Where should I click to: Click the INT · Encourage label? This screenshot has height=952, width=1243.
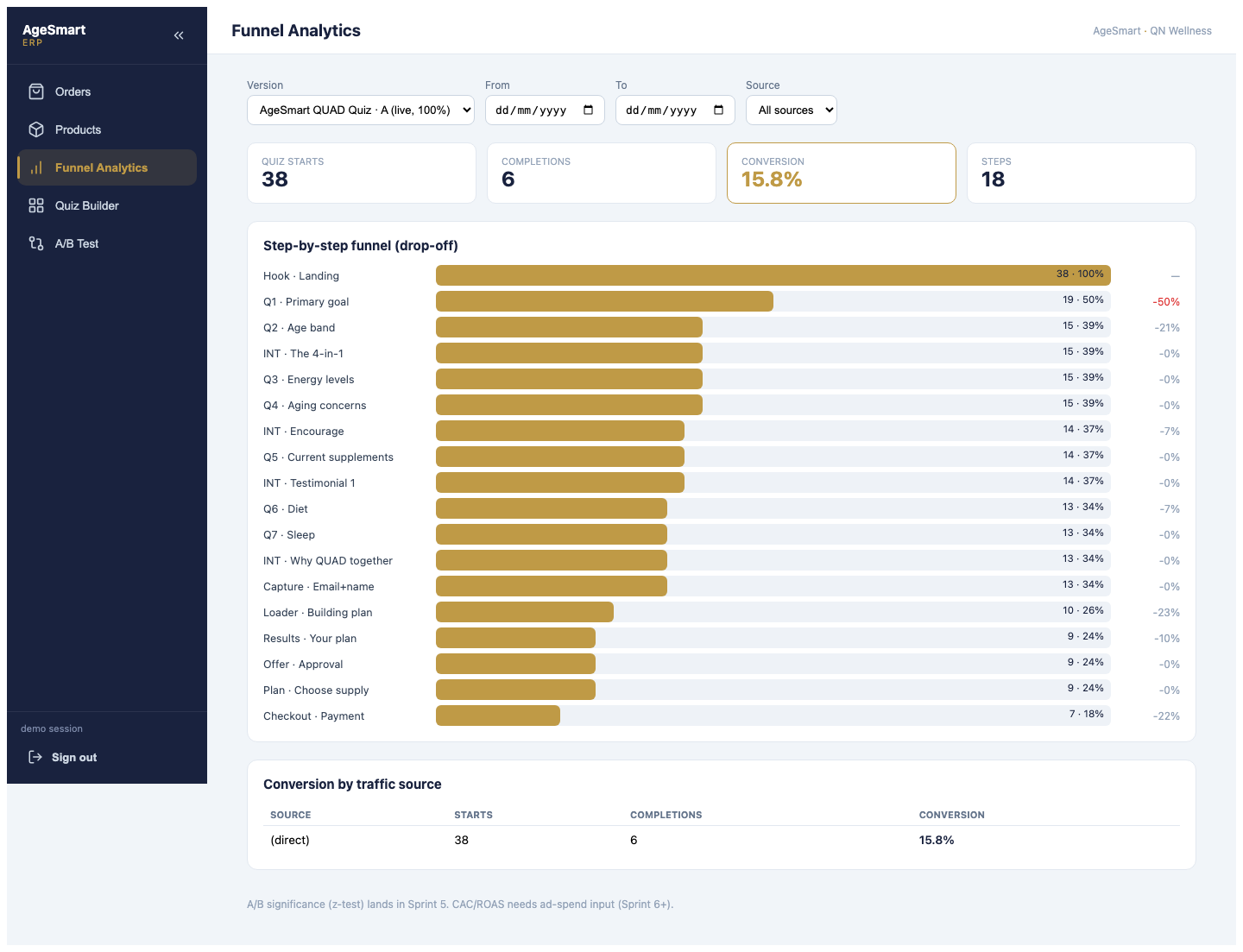click(303, 431)
